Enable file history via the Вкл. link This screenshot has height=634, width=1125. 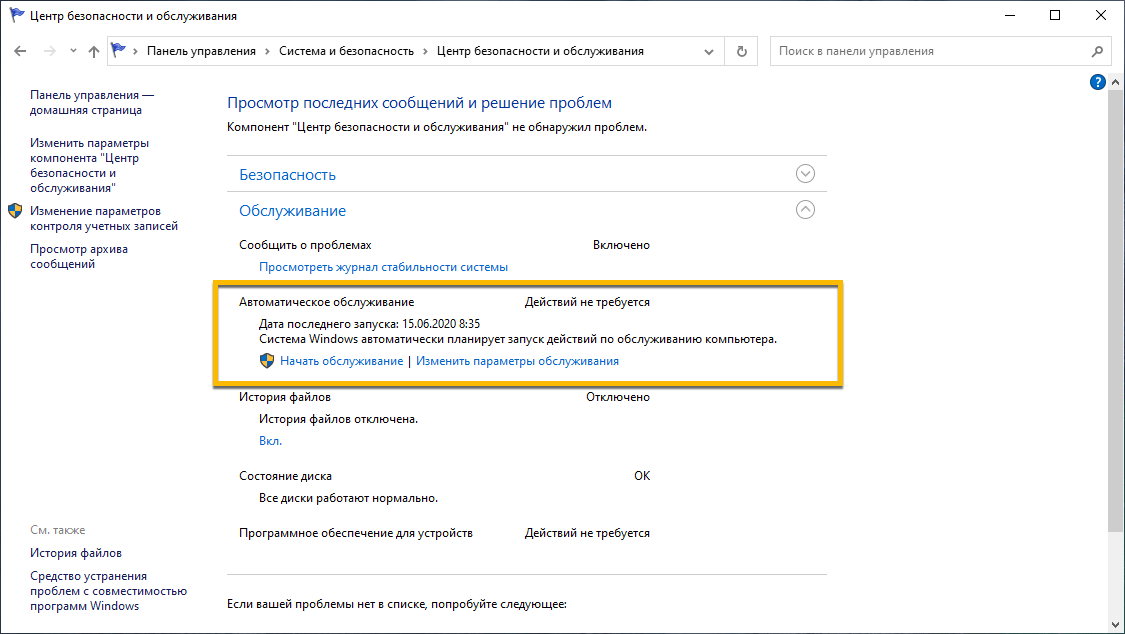pos(271,439)
